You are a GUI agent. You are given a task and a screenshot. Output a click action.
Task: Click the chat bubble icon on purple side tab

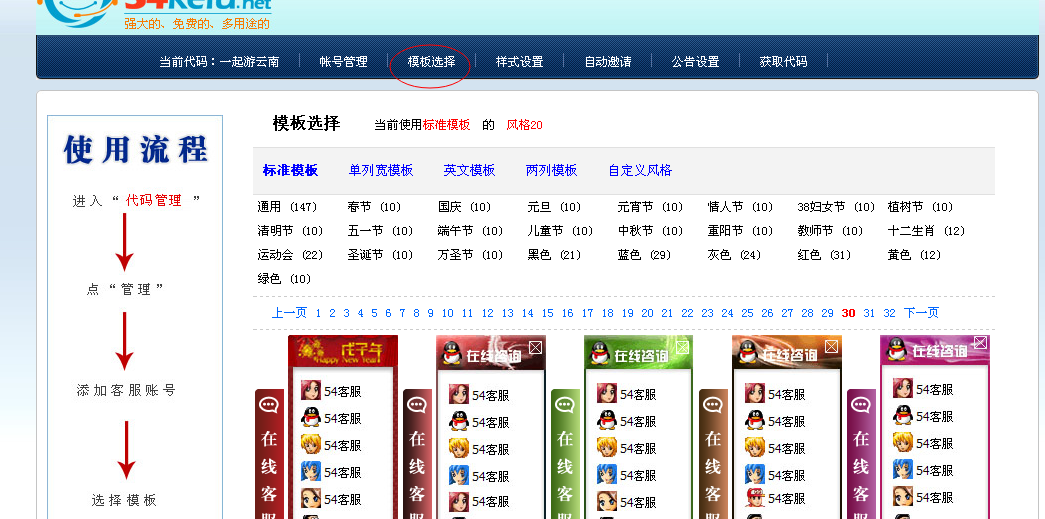coord(861,405)
